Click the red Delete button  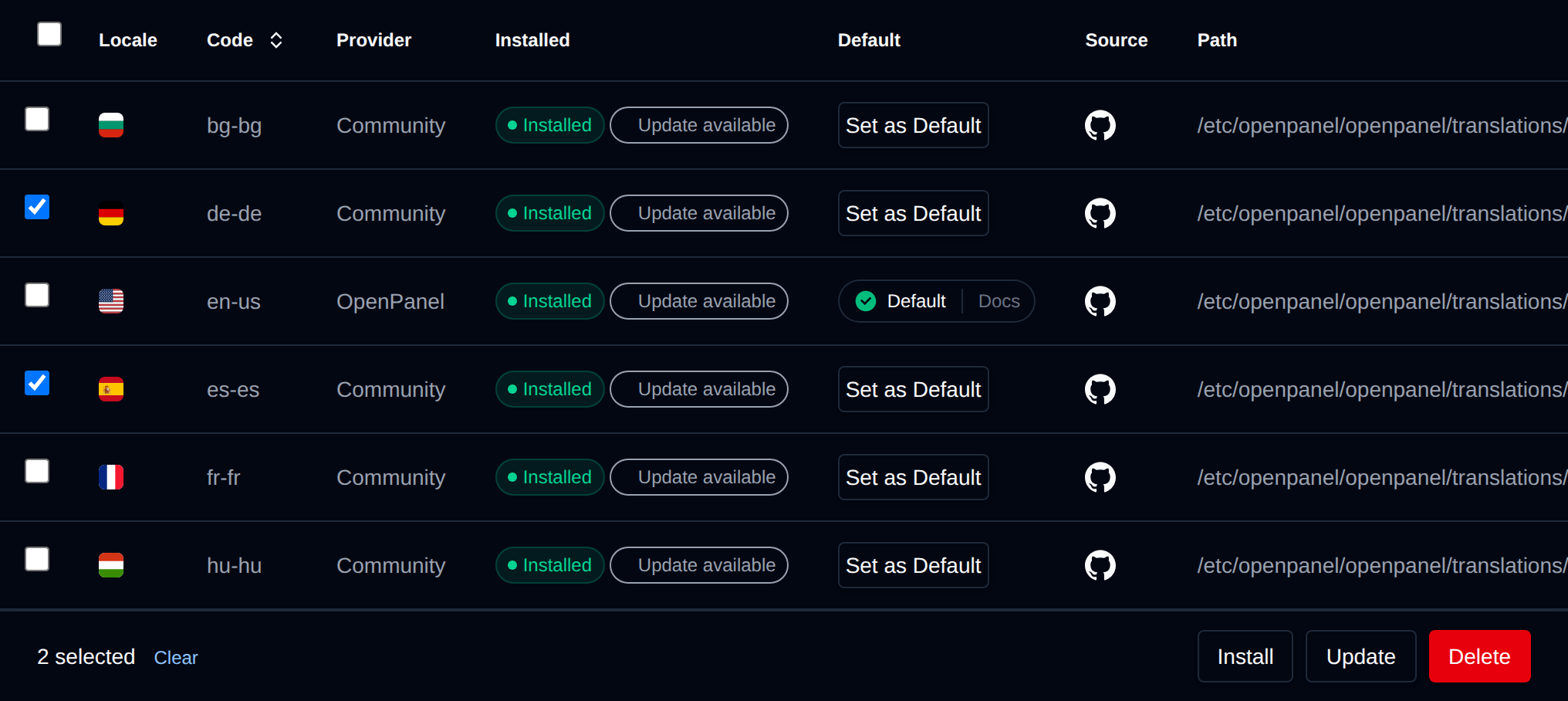[x=1480, y=656]
